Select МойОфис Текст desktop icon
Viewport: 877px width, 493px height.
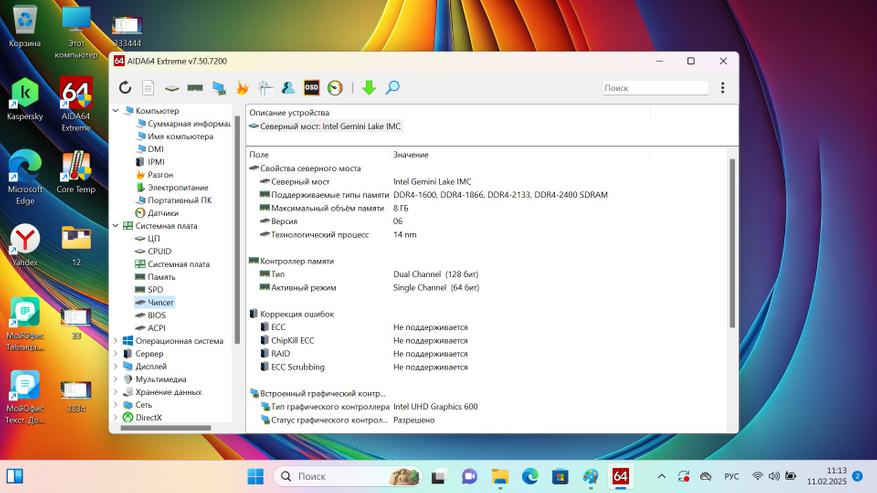[x=25, y=397]
